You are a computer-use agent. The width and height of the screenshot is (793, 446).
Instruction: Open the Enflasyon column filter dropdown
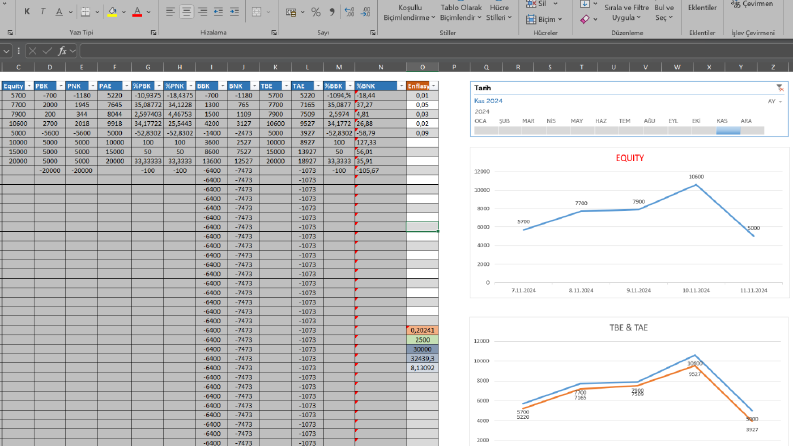(x=433, y=86)
